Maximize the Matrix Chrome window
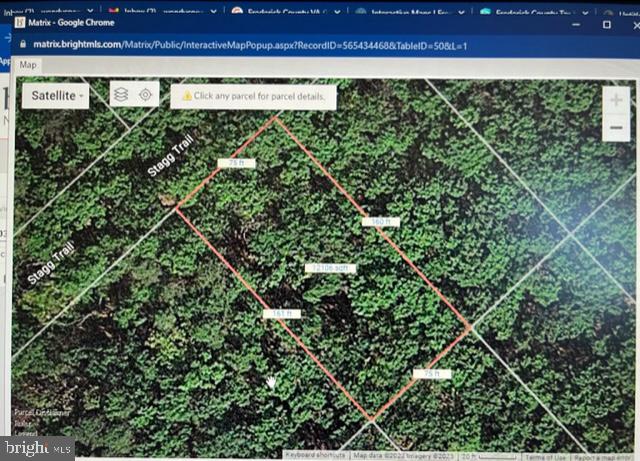 pos(606,23)
